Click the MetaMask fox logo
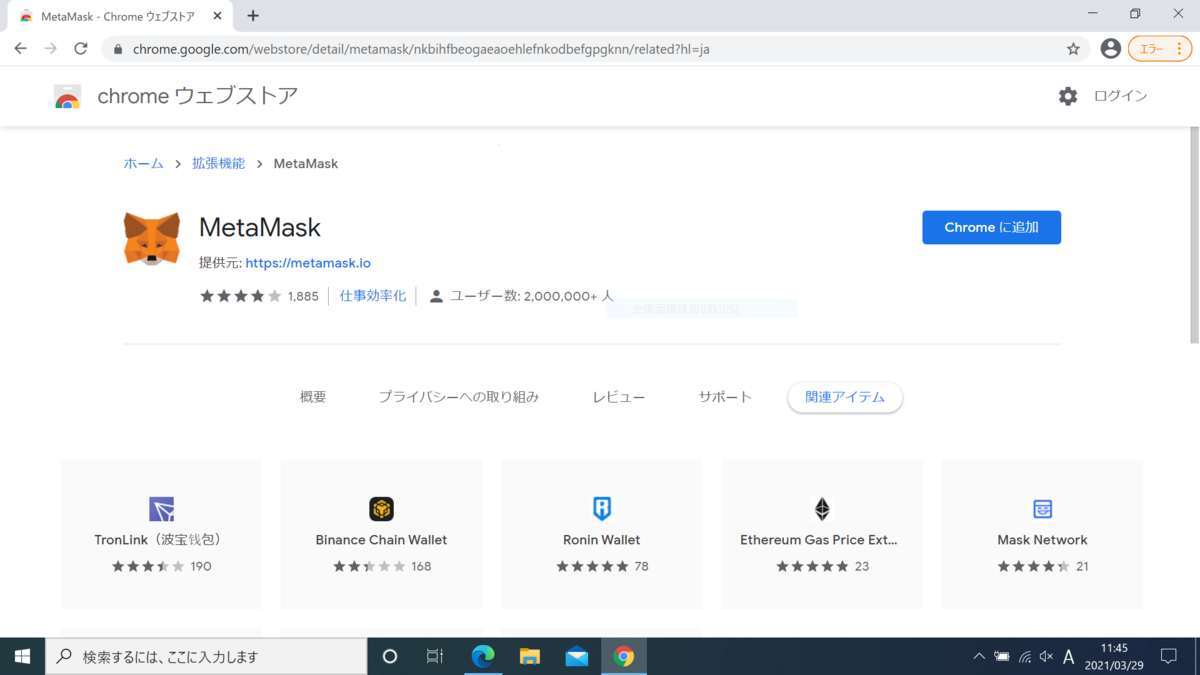The image size is (1200, 675). pos(152,238)
